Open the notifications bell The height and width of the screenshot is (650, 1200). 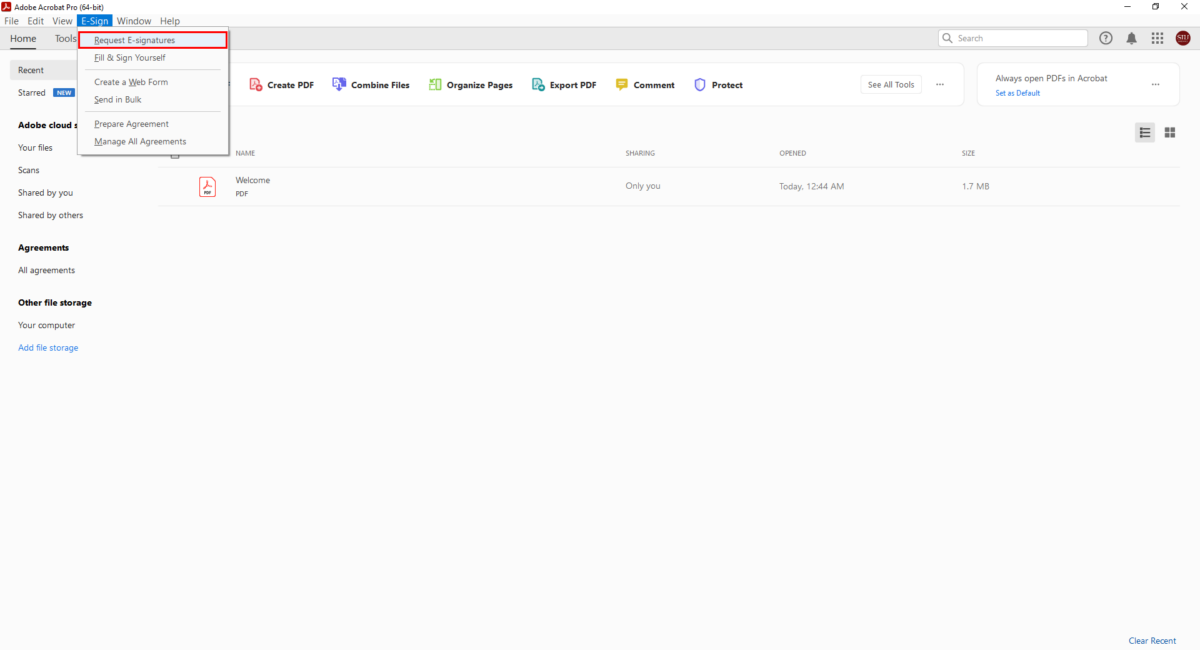[x=1131, y=38]
